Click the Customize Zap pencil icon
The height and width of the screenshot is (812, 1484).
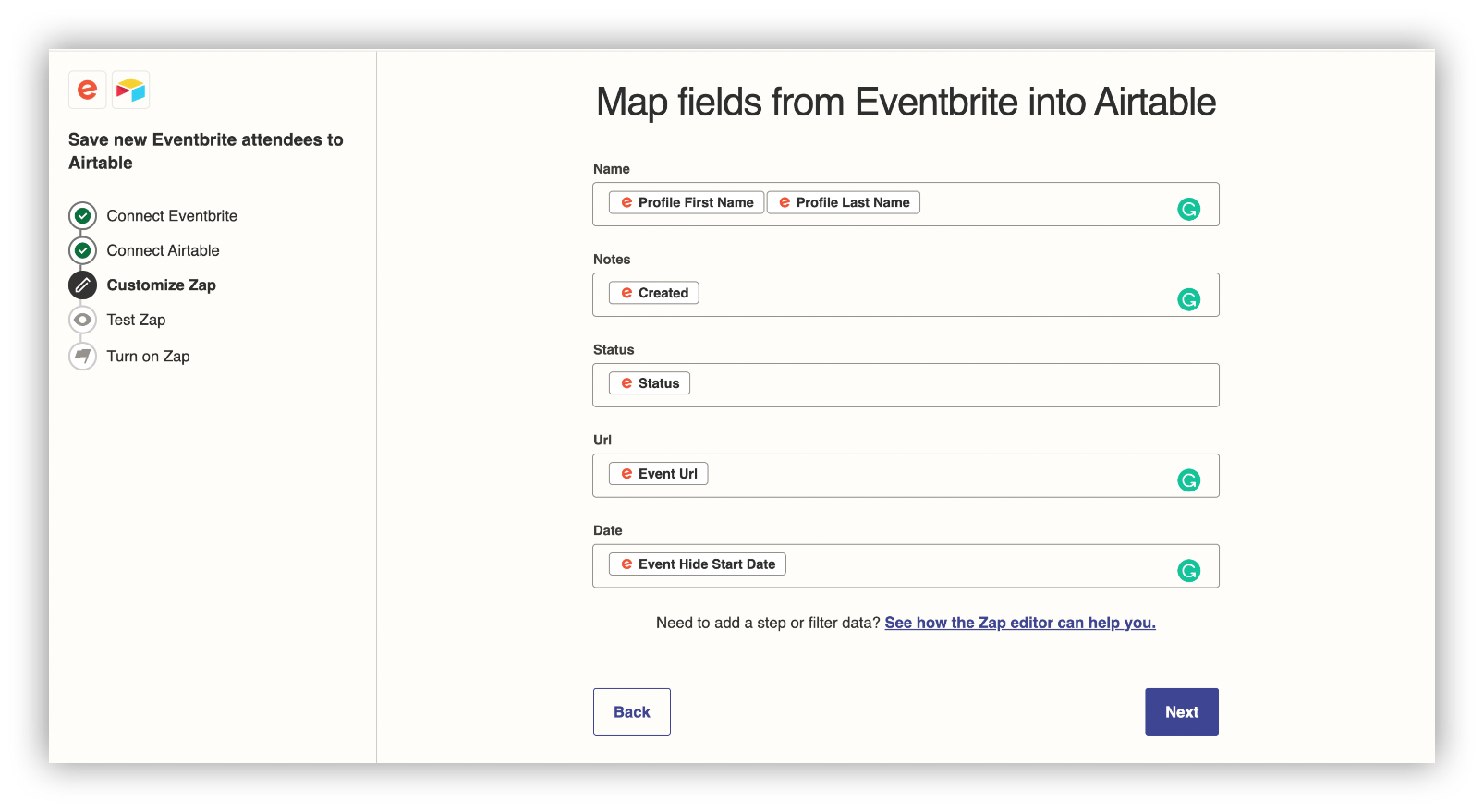pos(82,285)
